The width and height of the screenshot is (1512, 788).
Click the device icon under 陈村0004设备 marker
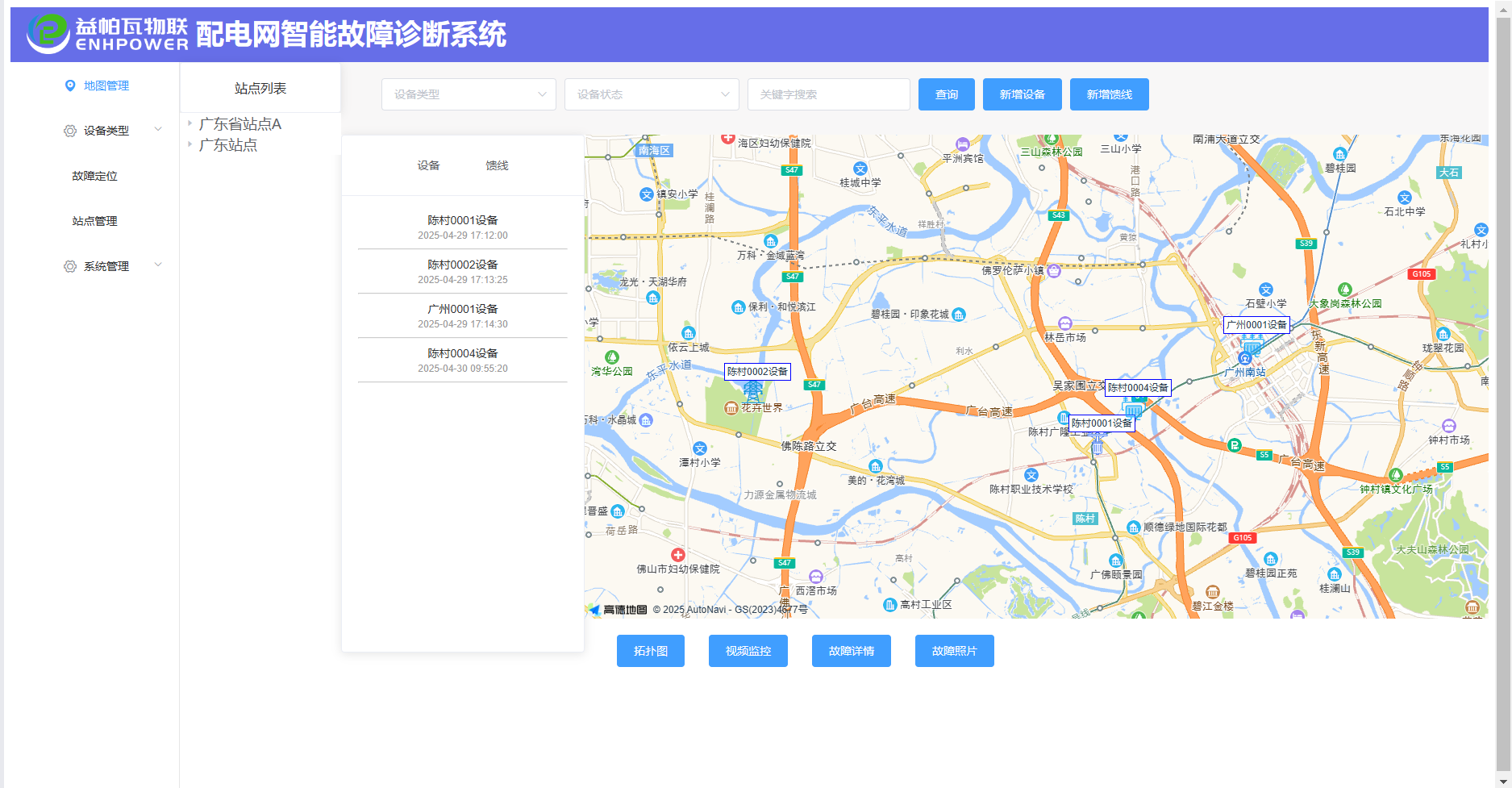[x=1133, y=407]
